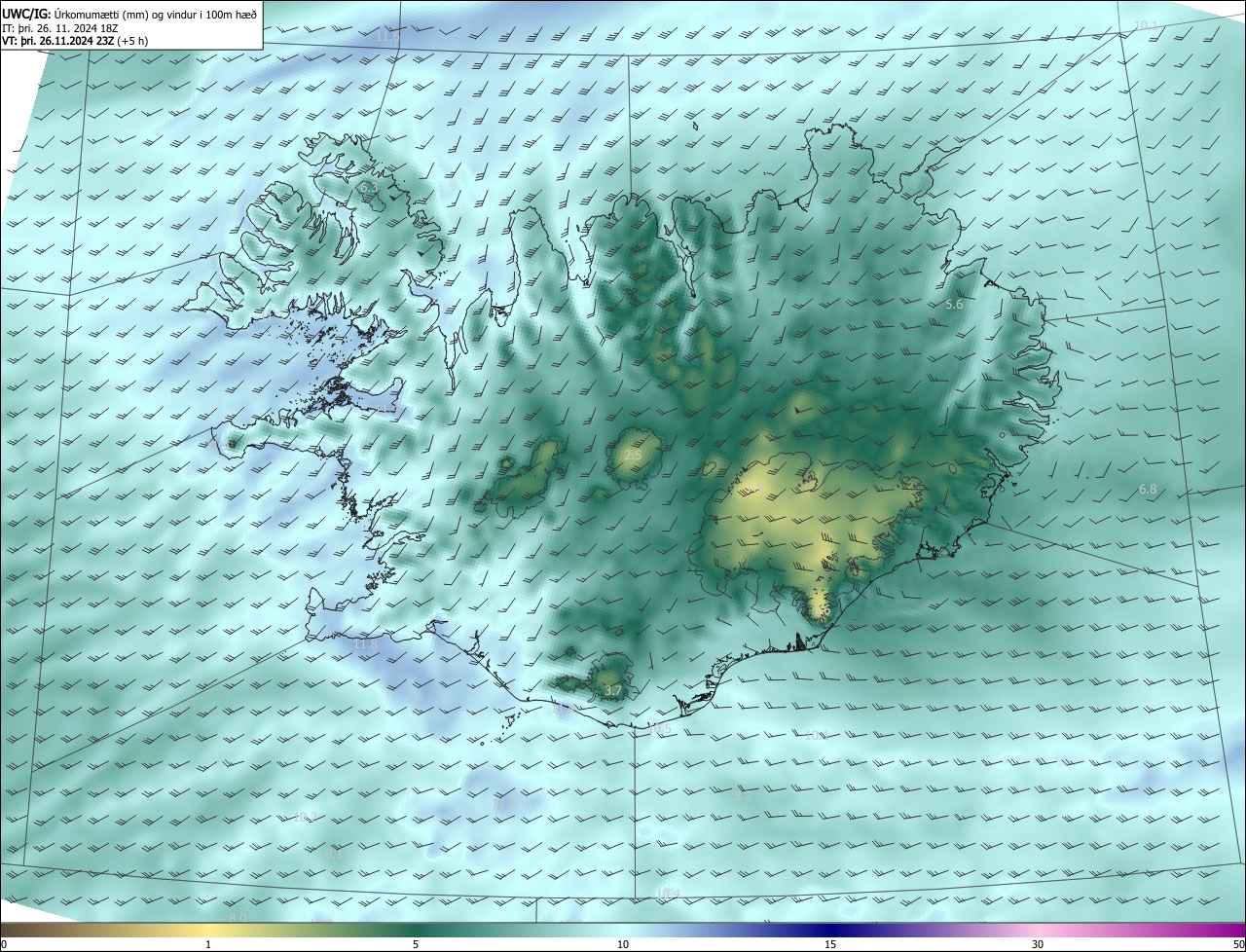Click the 8.2 value label south of Iceland
Viewport: 1246px width, 952px height.
(x=743, y=795)
